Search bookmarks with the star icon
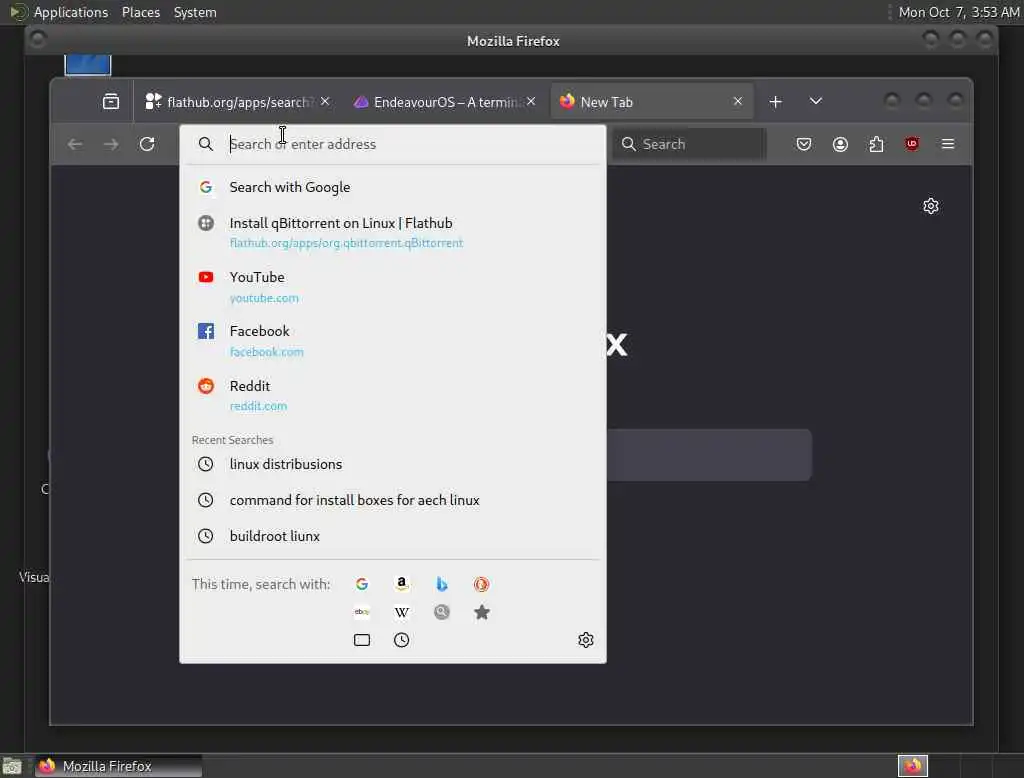 point(481,612)
